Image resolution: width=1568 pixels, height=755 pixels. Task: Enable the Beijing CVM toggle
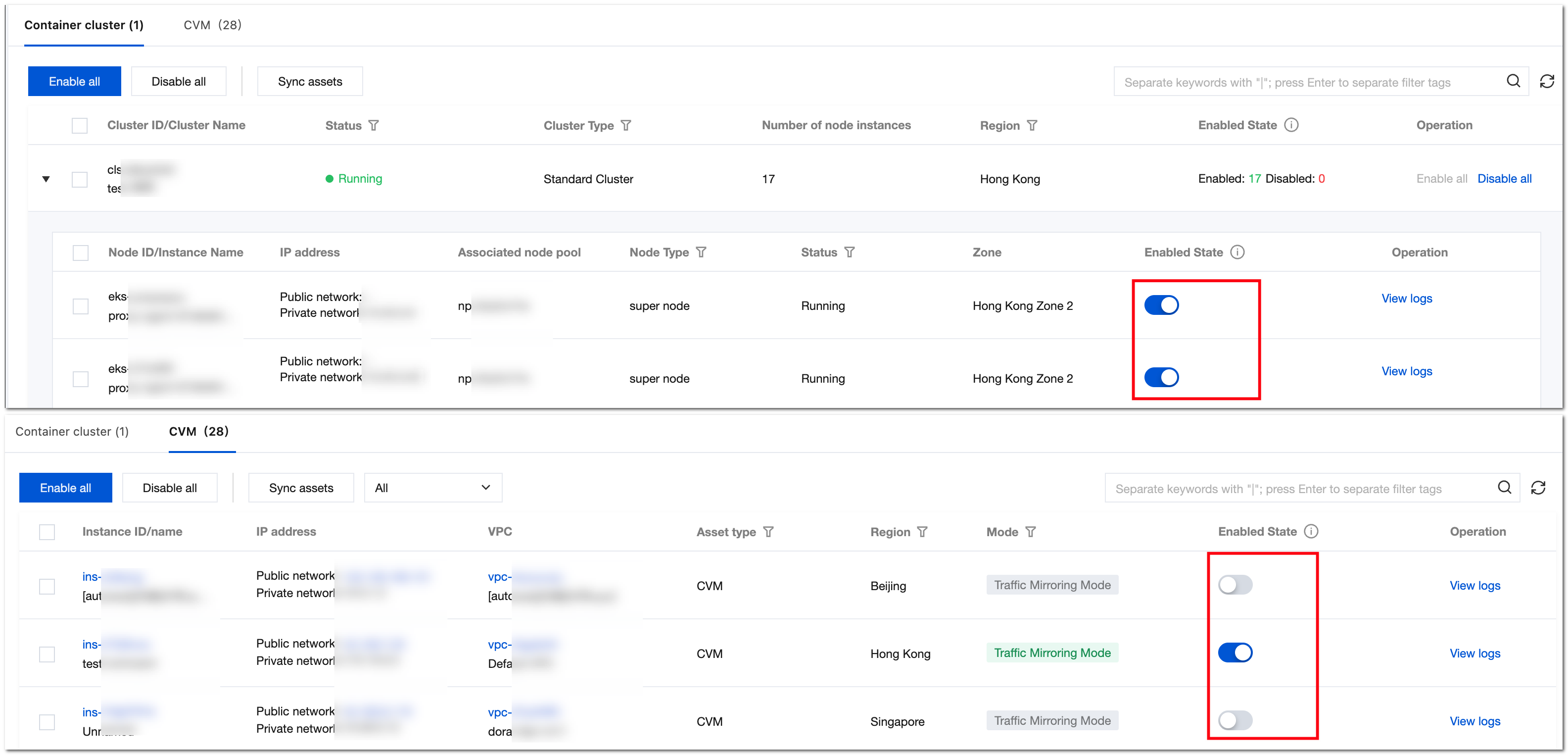(x=1235, y=585)
